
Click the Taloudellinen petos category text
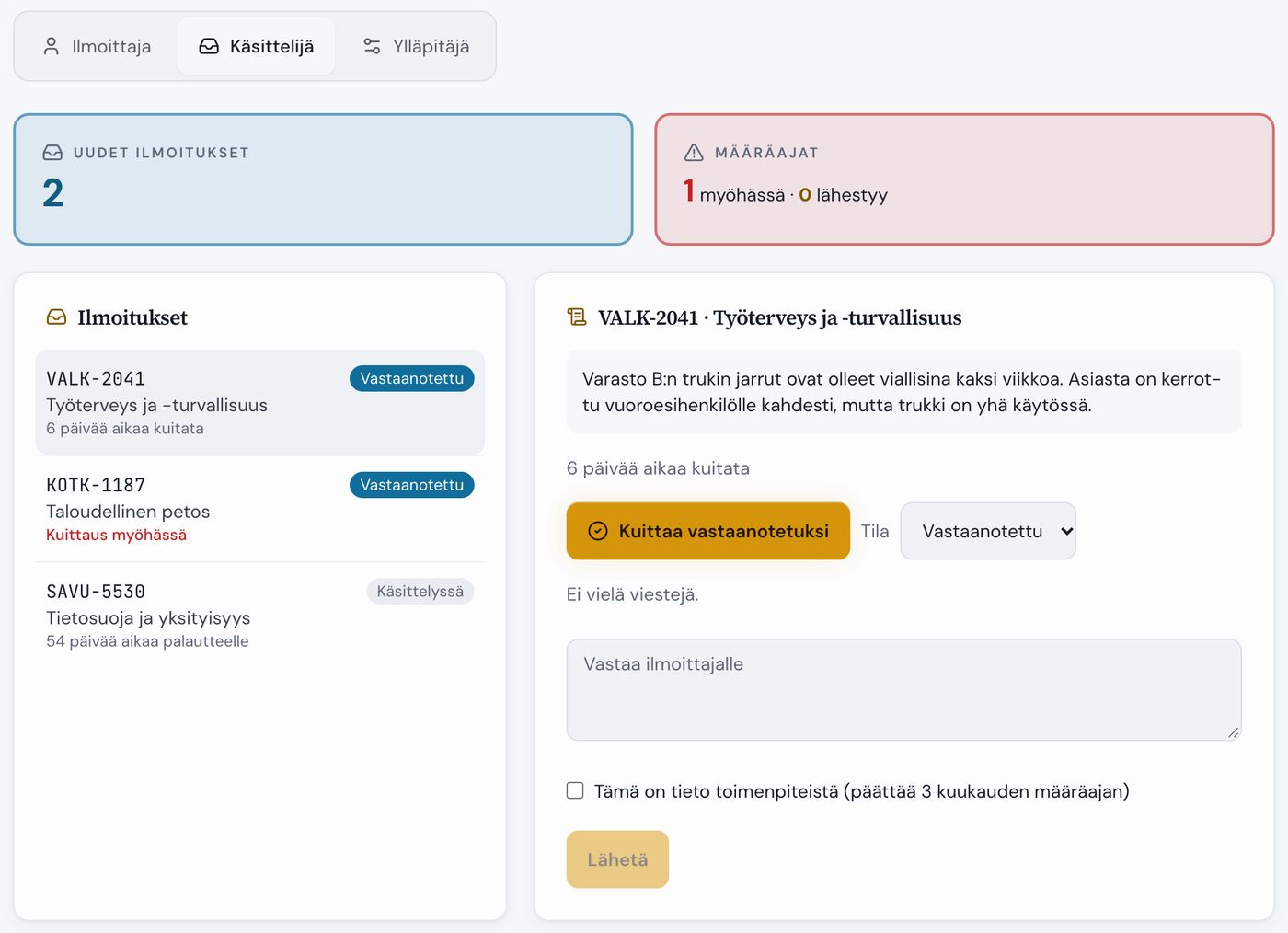tap(128, 512)
